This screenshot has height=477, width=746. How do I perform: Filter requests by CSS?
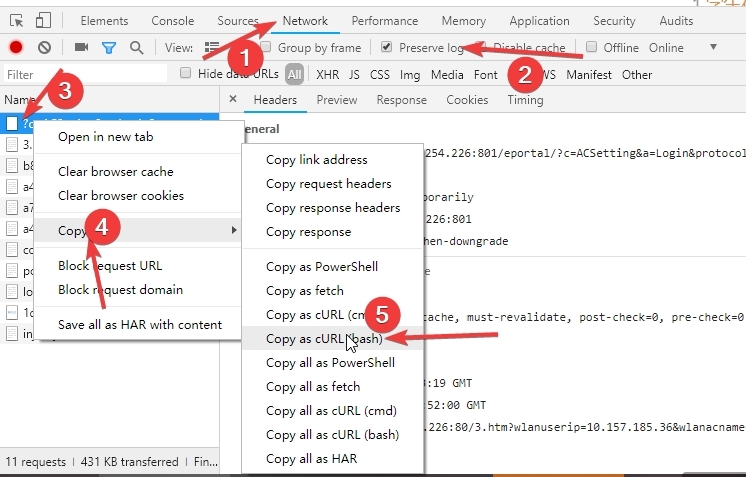coord(380,75)
